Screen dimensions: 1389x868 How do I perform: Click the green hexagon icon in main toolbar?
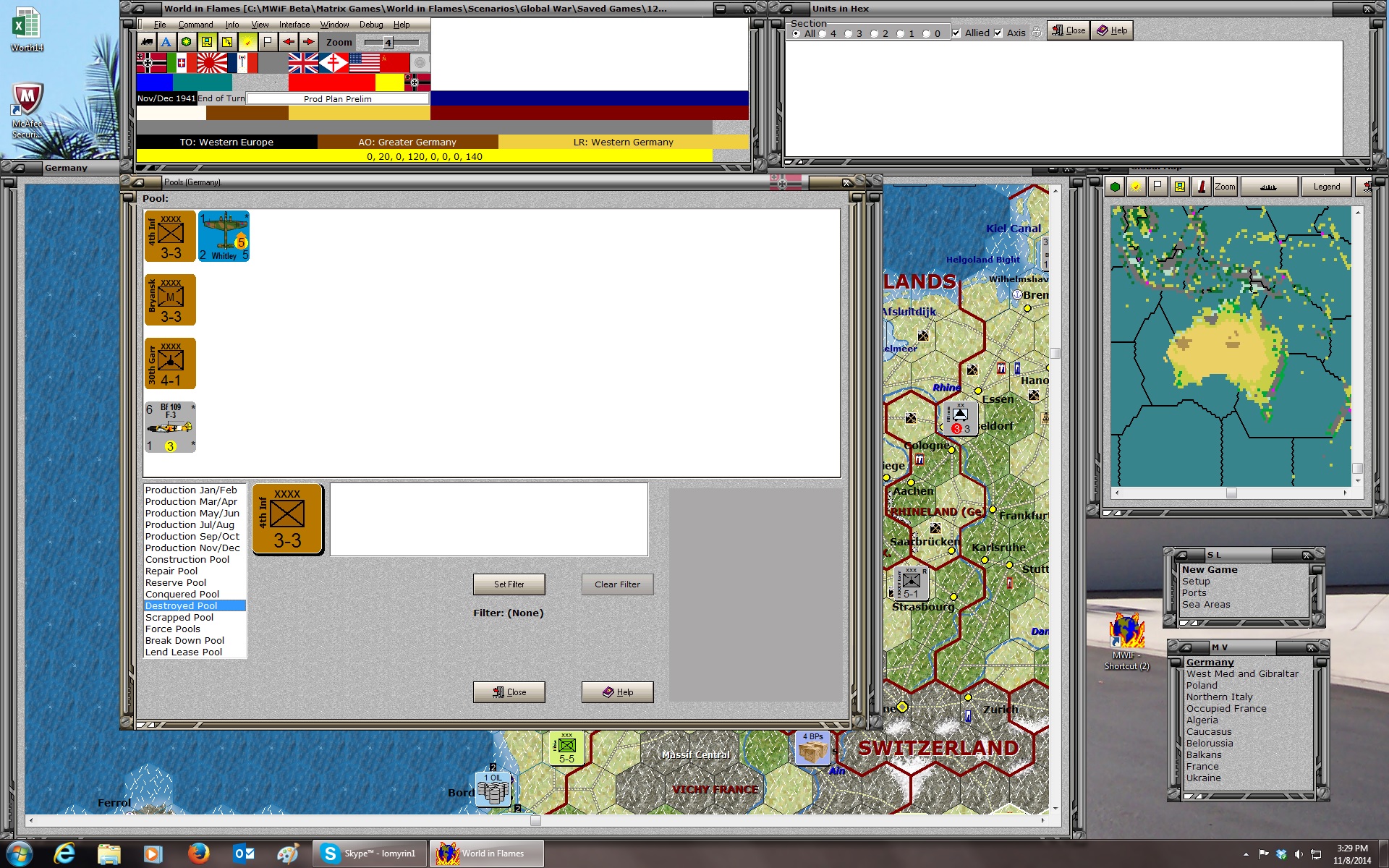tap(187, 42)
